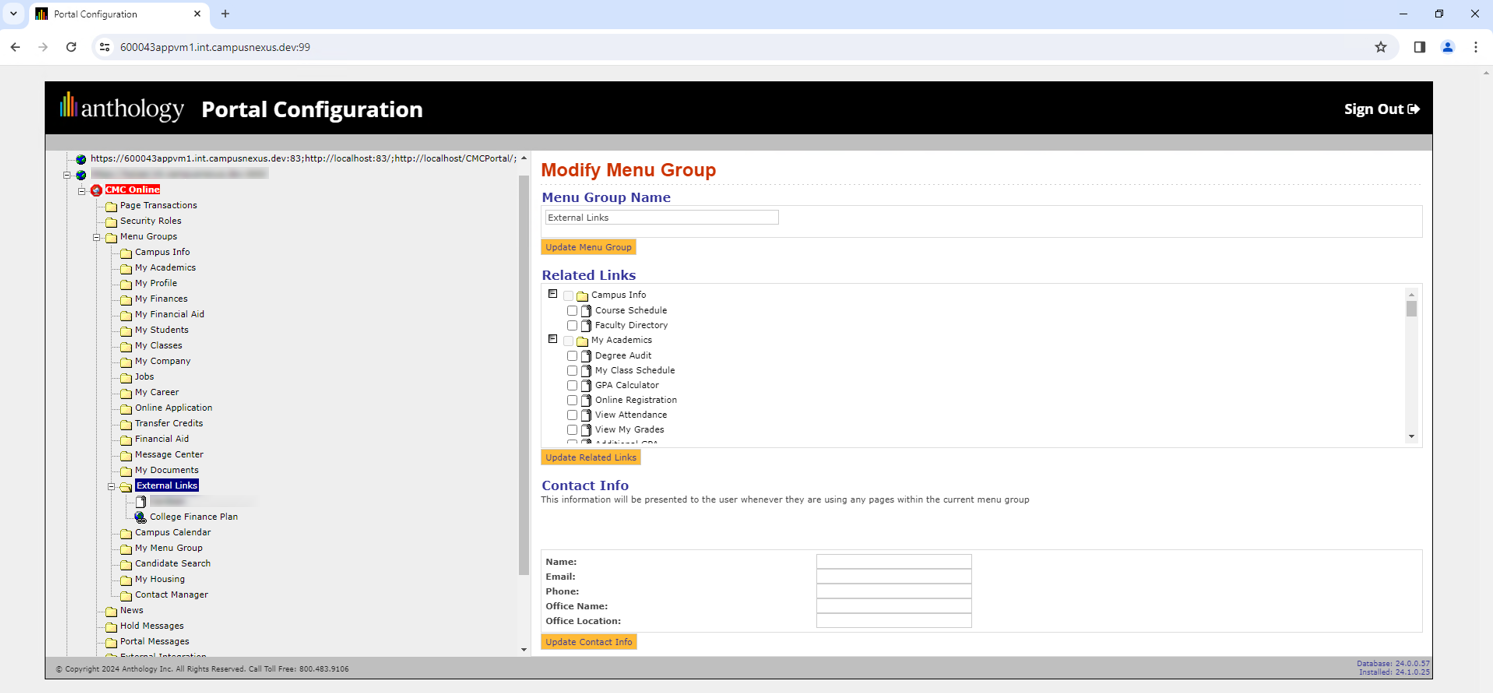Click the CMC Online portal icon
Image resolution: width=1494 pixels, height=693 pixels.
point(96,190)
